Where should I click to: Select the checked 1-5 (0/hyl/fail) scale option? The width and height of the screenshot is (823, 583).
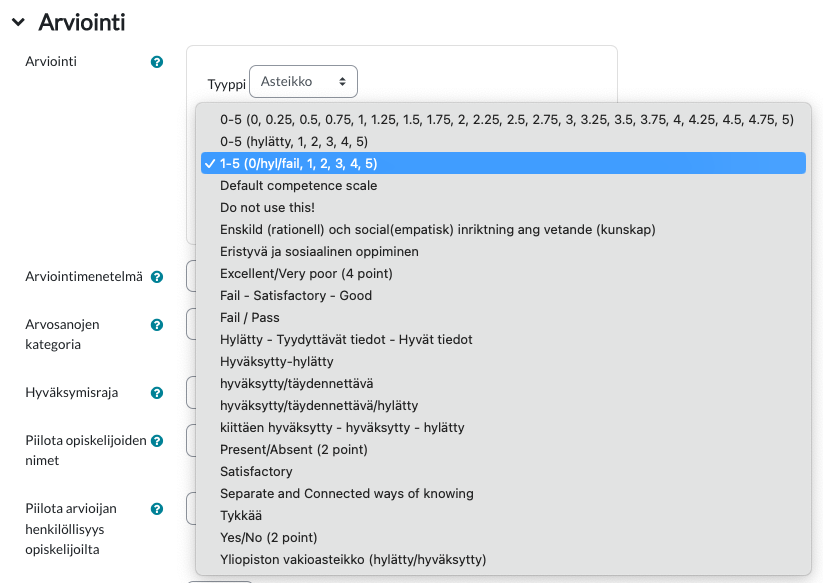pyautogui.click(x=503, y=163)
